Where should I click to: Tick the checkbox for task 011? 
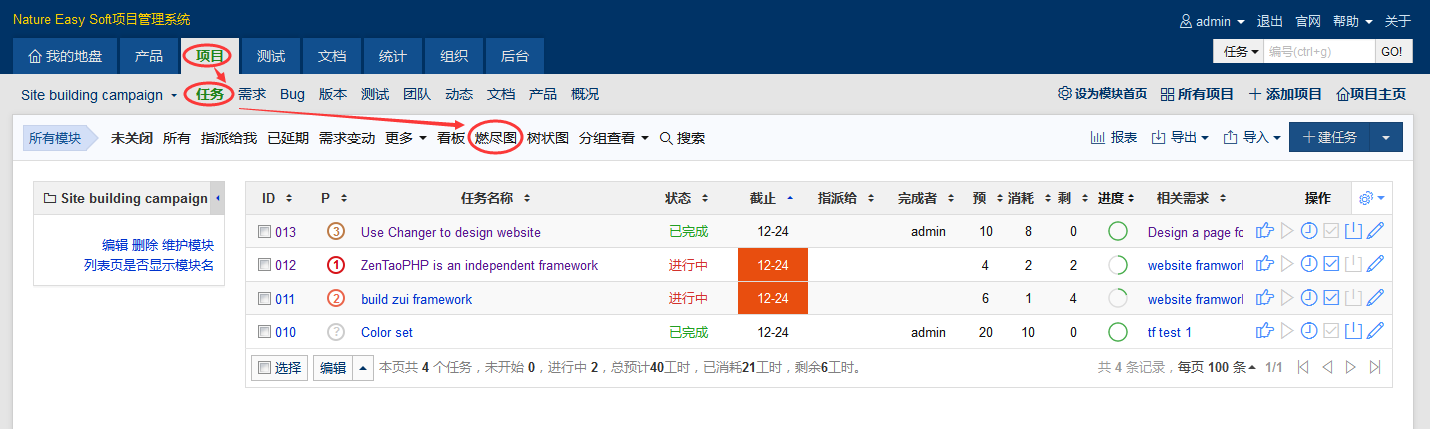(264, 299)
